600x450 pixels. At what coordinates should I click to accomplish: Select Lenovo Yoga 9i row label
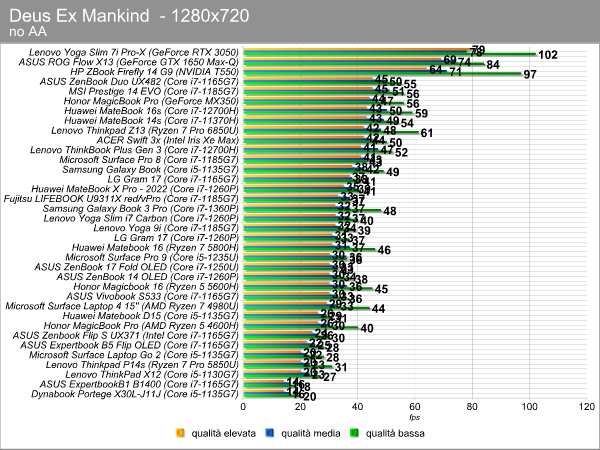[x=166, y=228]
